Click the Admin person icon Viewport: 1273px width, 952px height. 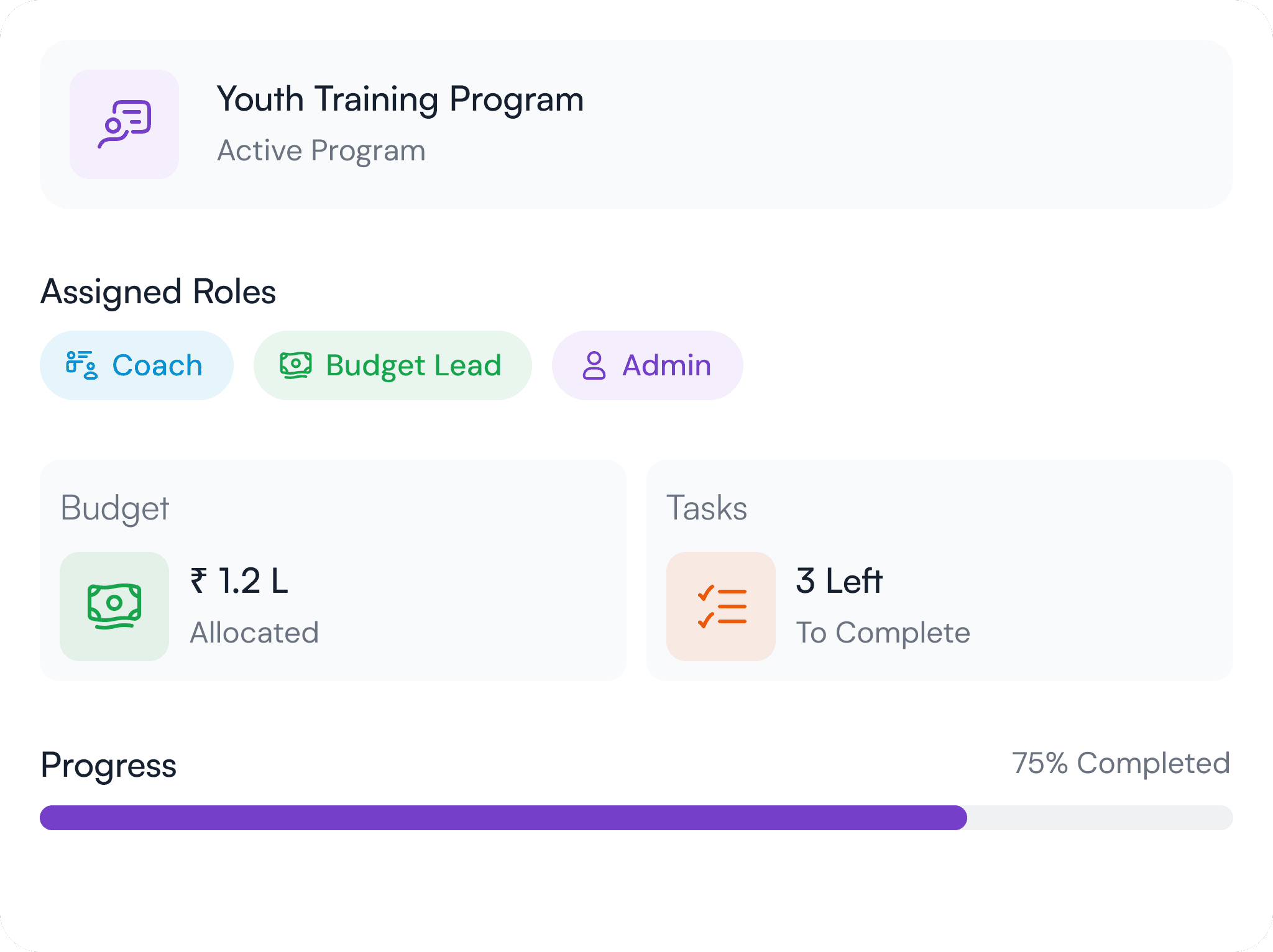(x=594, y=365)
